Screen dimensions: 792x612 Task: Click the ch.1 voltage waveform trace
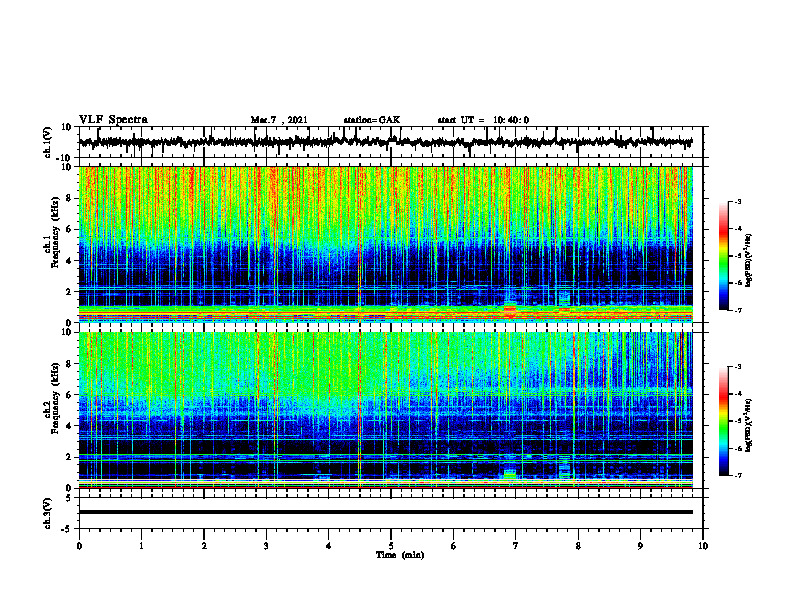pyautogui.click(x=385, y=142)
